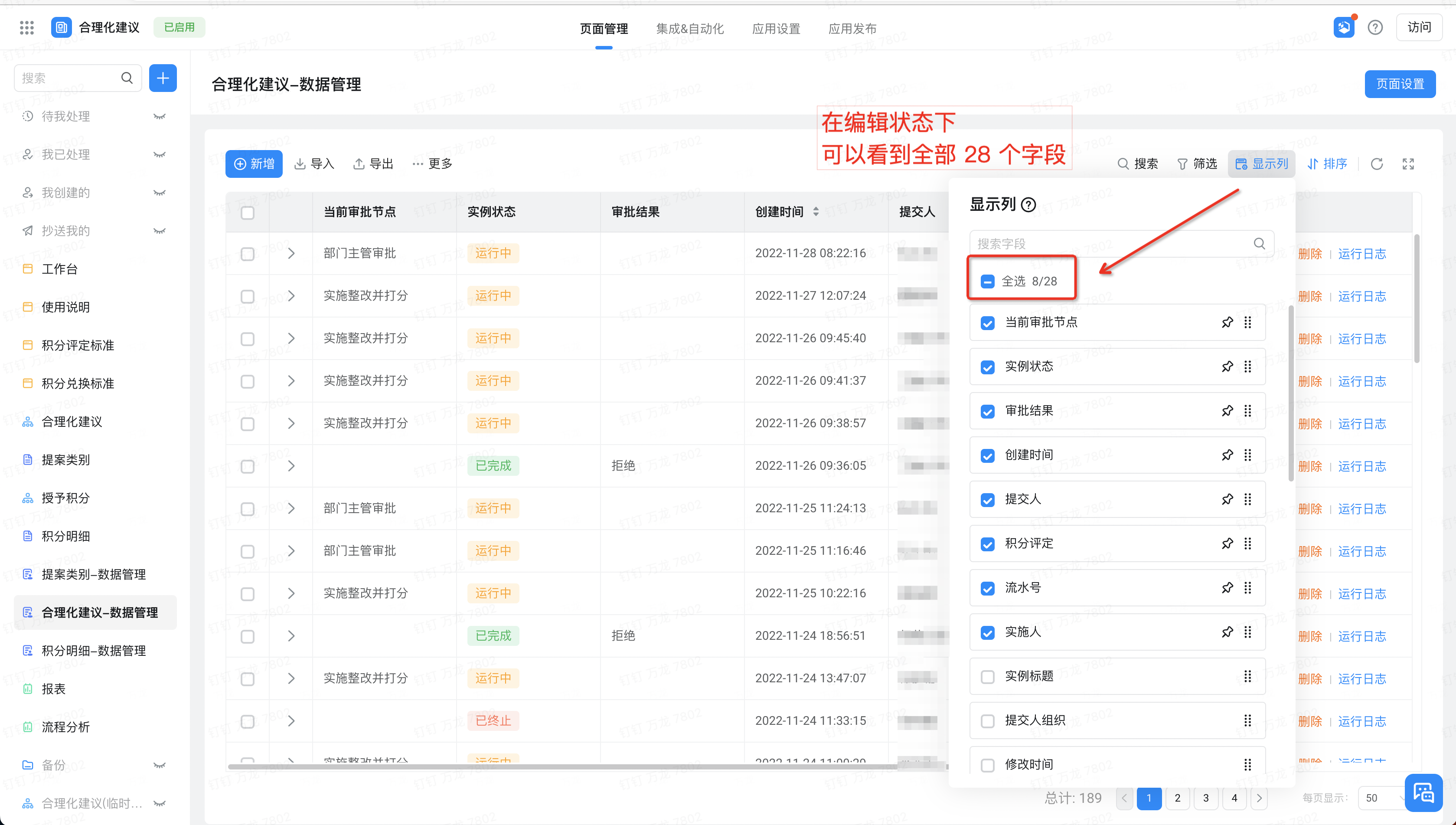Uncheck the 实例状态 field checkbox
Screen dimensions: 1456x825
[987, 367]
